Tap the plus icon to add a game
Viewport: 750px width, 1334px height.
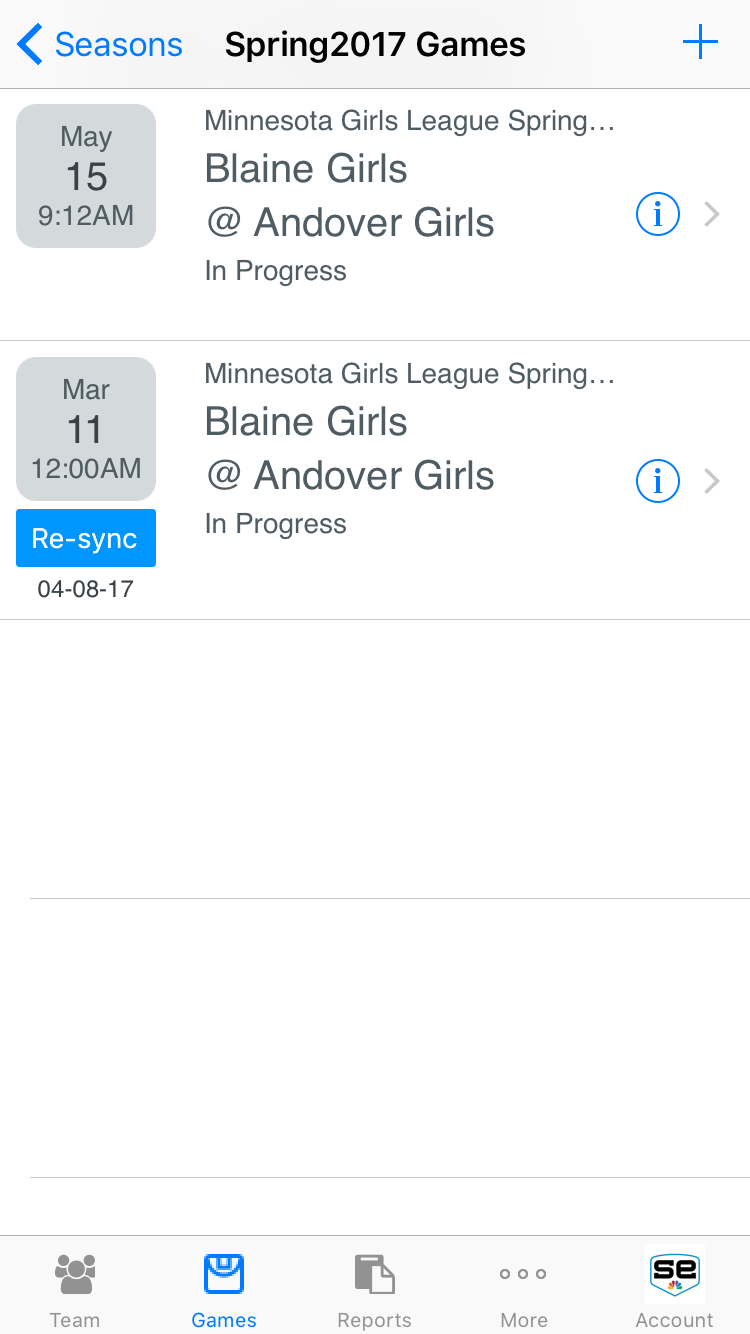(700, 44)
